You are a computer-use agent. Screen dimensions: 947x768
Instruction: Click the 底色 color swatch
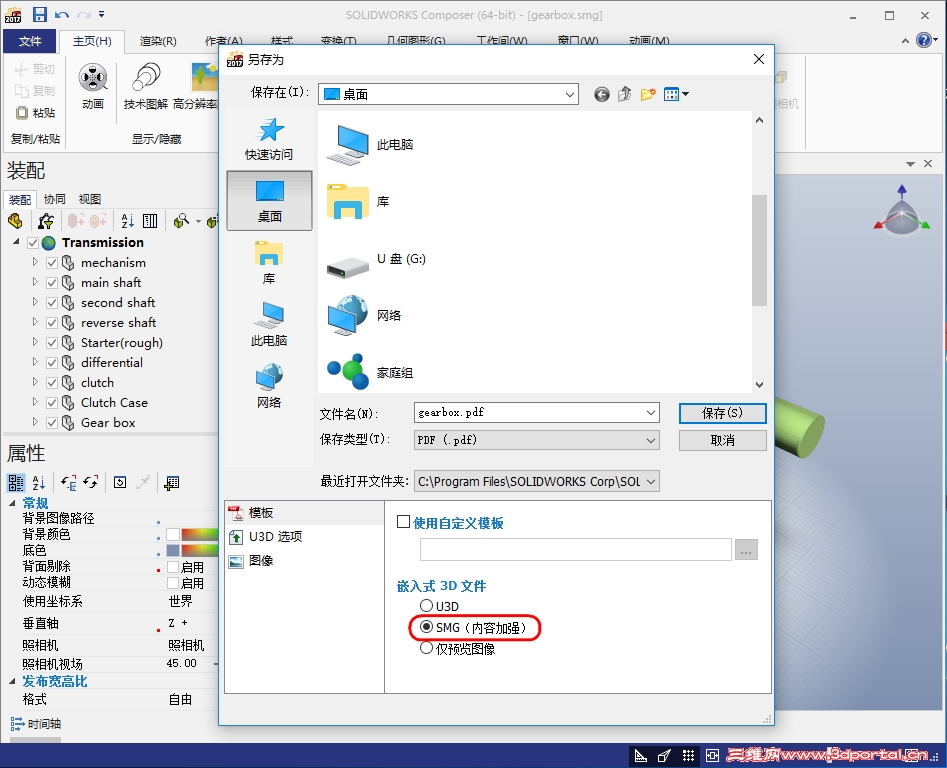[x=173, y=551]
